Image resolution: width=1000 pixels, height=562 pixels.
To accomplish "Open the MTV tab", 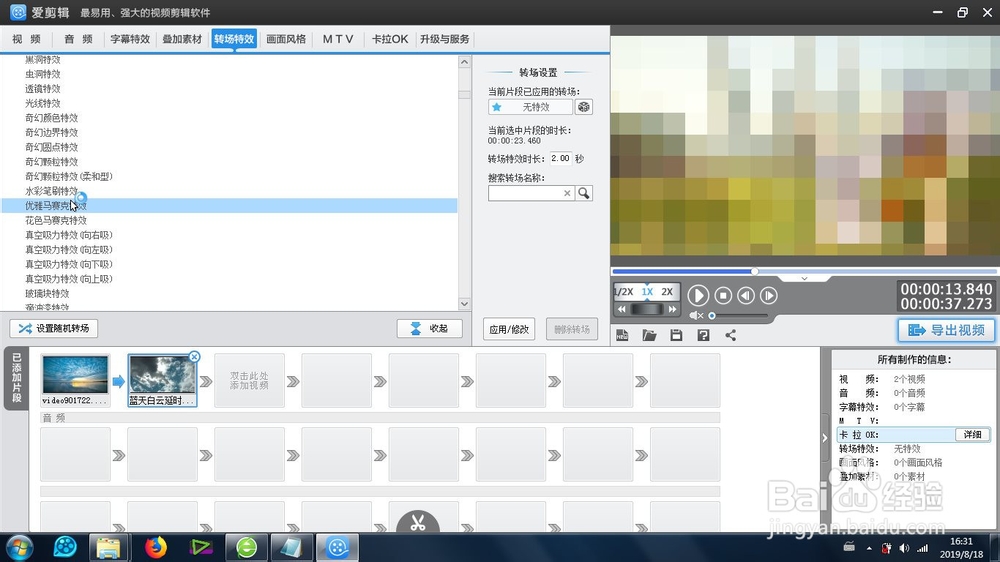I will [x=337, y=39].
